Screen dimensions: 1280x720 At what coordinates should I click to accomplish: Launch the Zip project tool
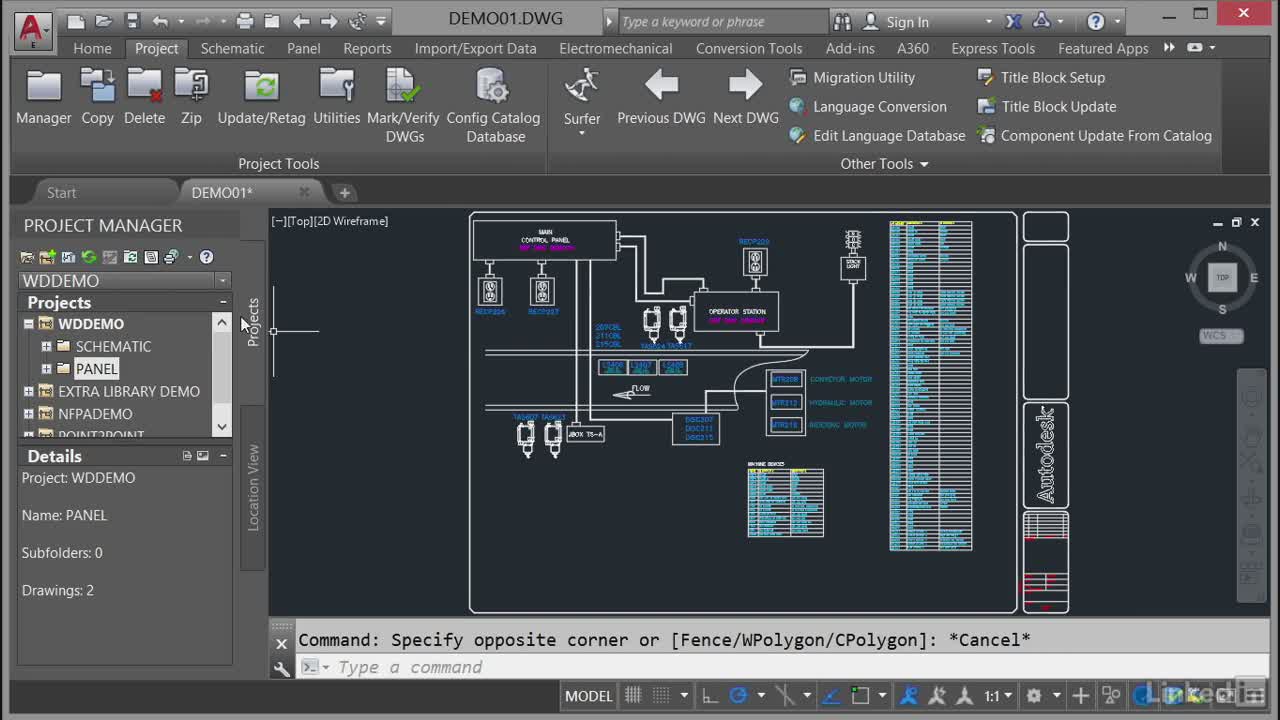point(191,97)
